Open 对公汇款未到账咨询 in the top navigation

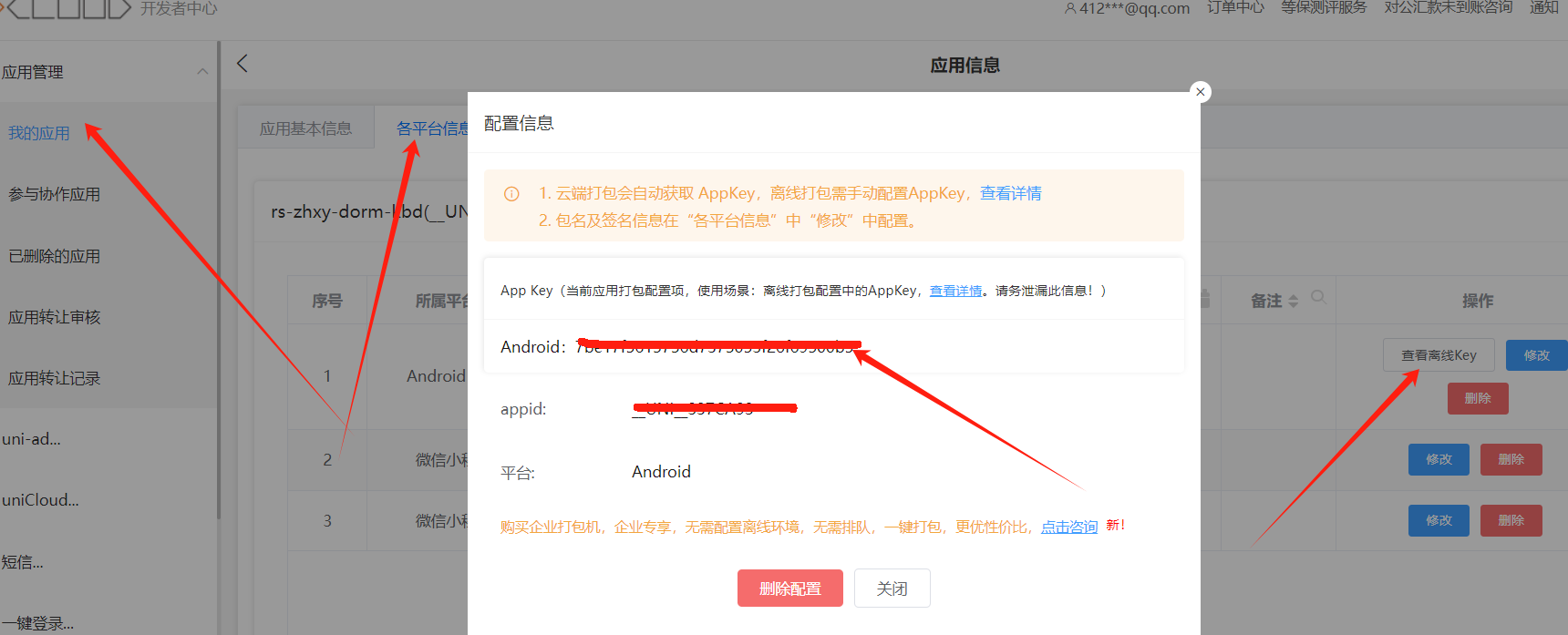coord(1449,7)
